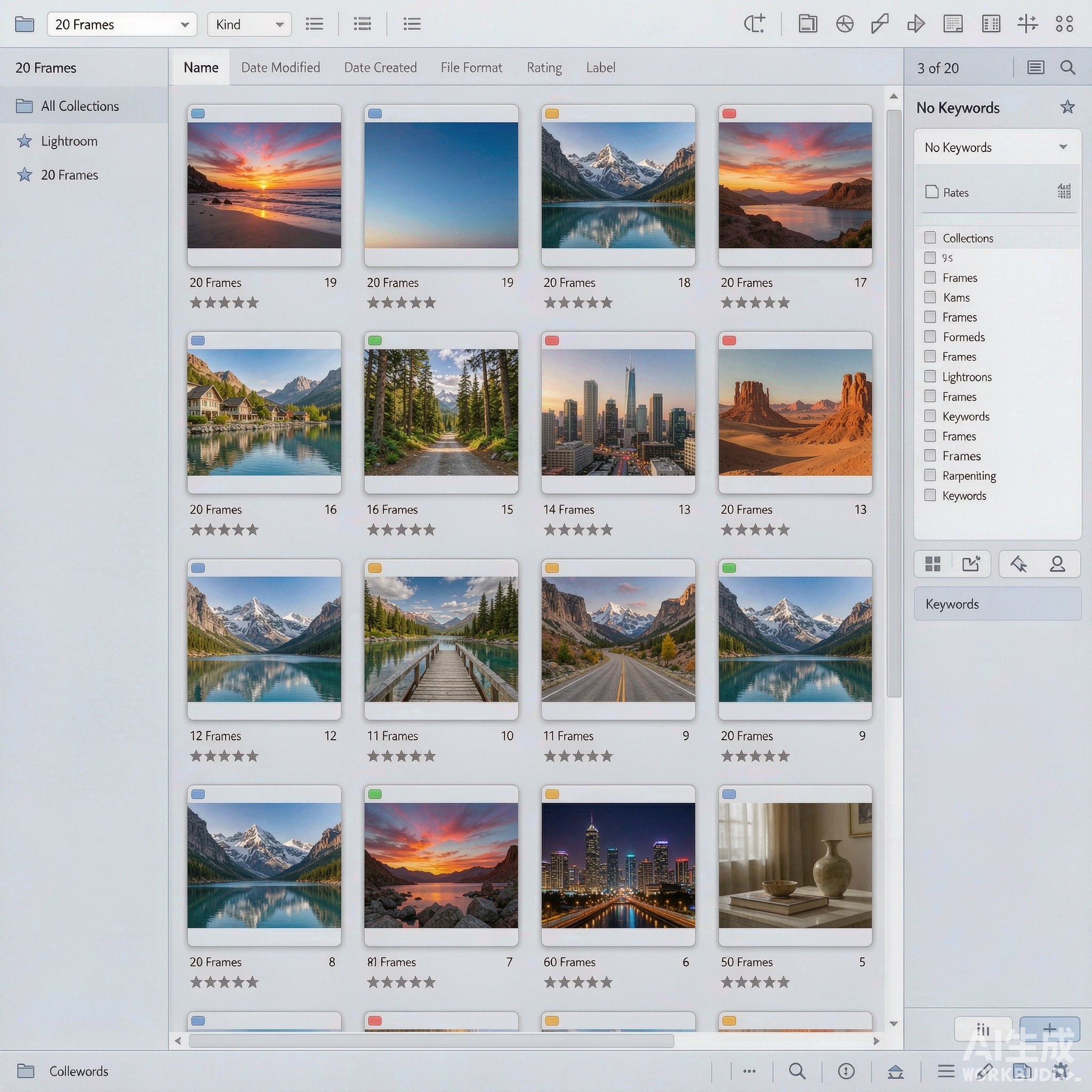Click the vertical scrollbar up arrow

click(x=894, y=97)
